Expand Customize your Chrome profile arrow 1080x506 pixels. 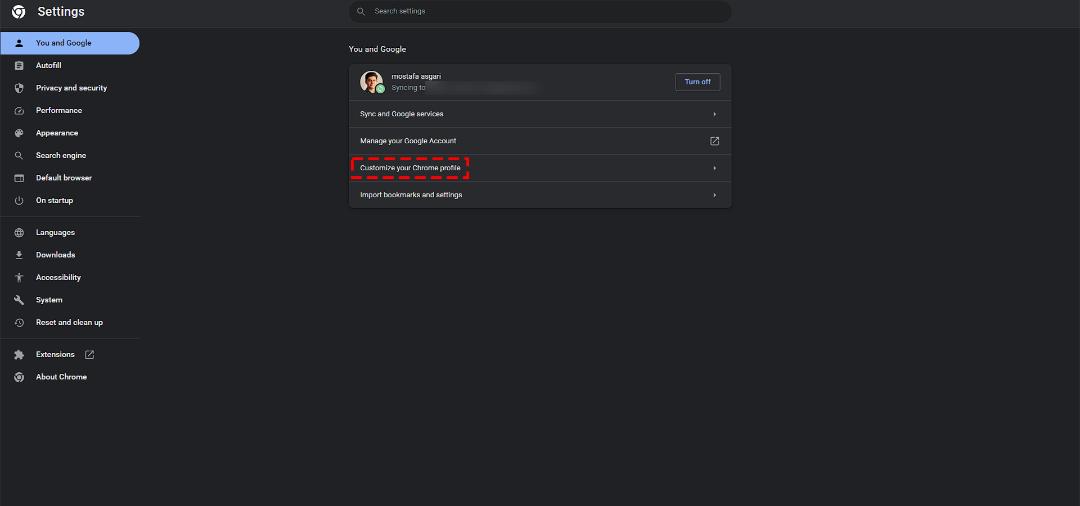[x=714, y=168]
